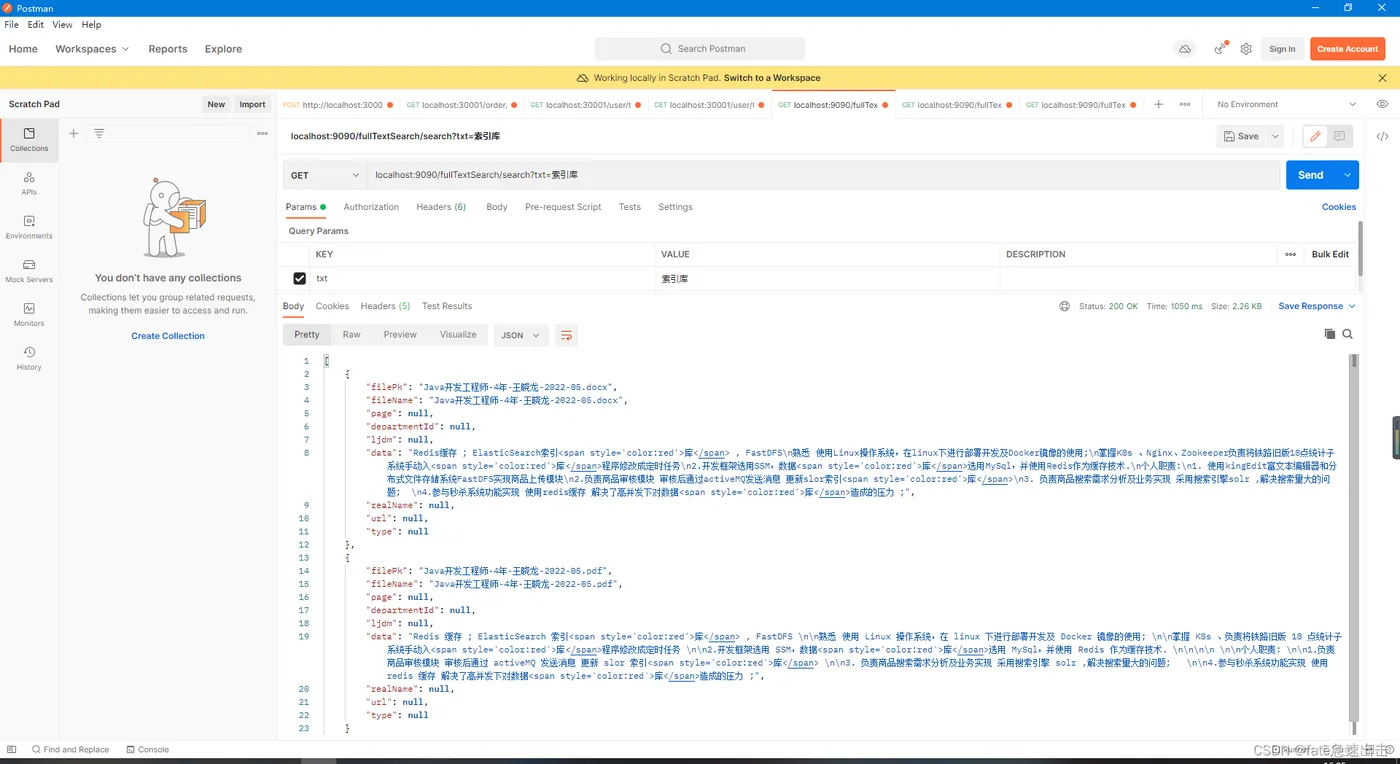Click the Save request button
1400x764 pixels.
point(1241,136)
